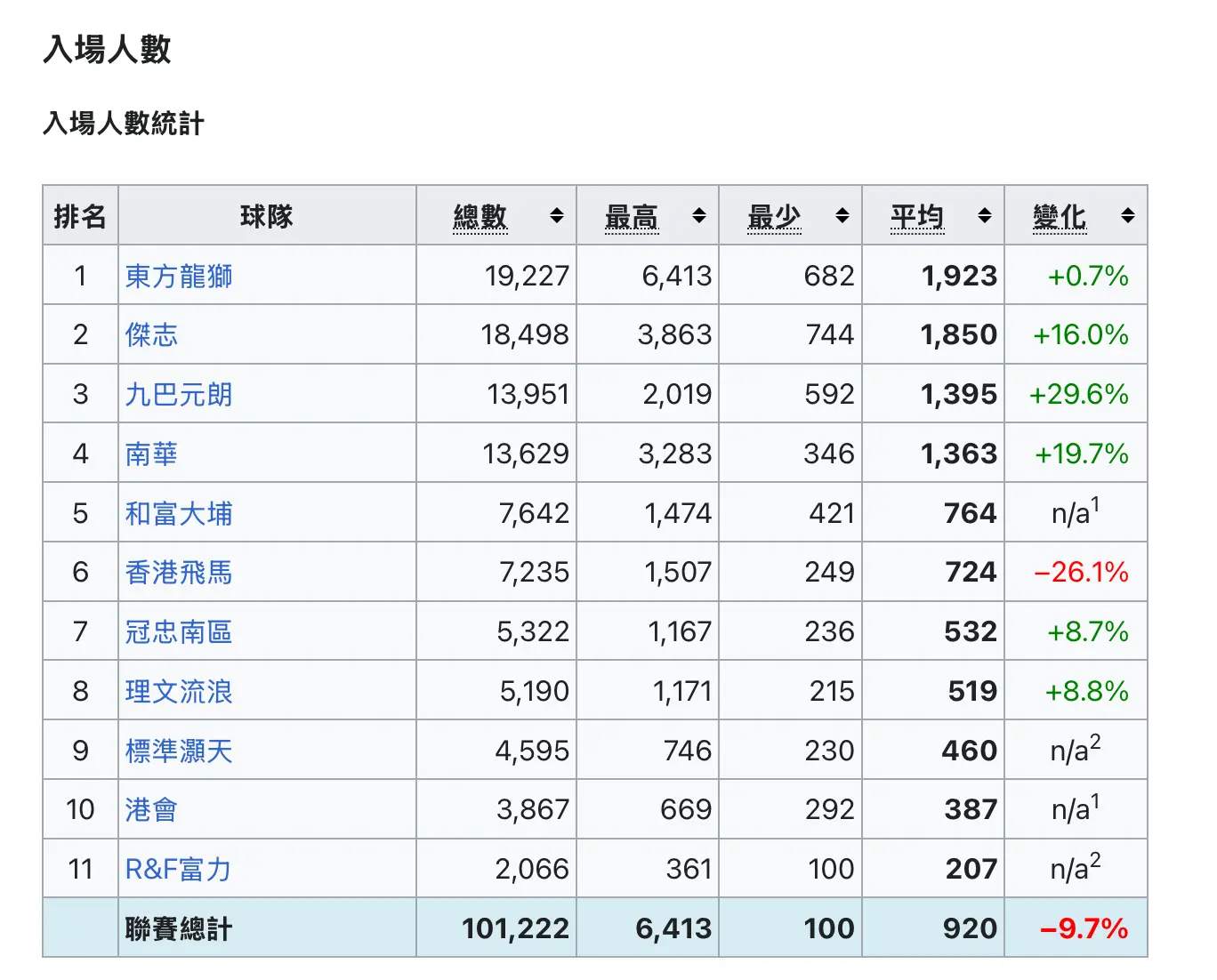Select the average value 1,850
The width and height of the screenshot is (1217, 980).
(959, 334)
